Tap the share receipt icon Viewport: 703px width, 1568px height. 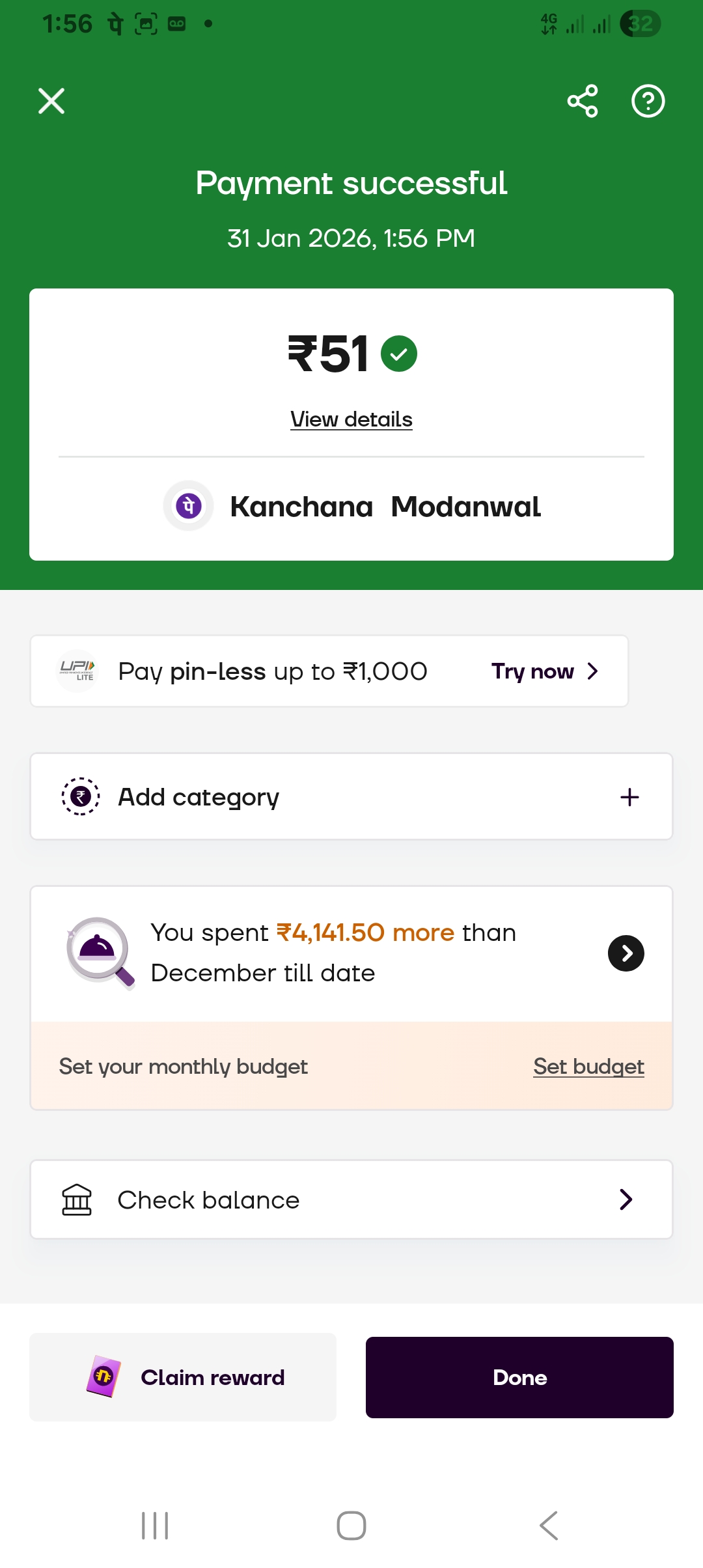click(583, 101)
